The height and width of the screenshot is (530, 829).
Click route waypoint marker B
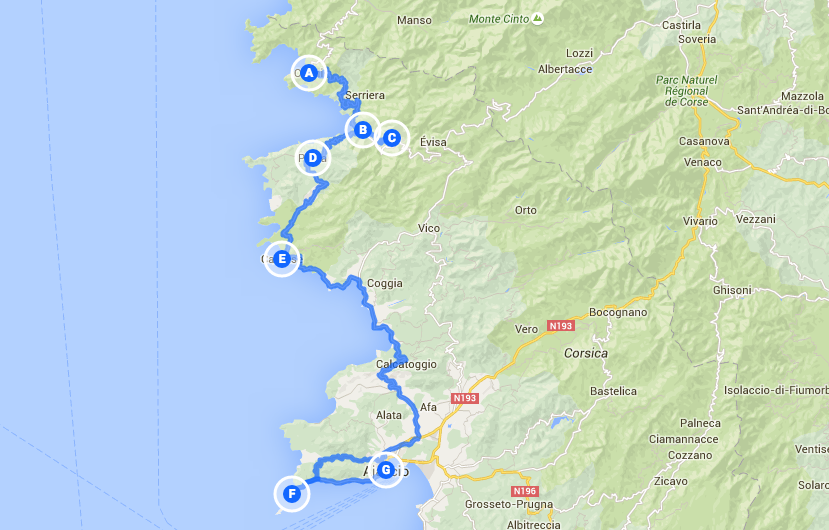point(363,130)
